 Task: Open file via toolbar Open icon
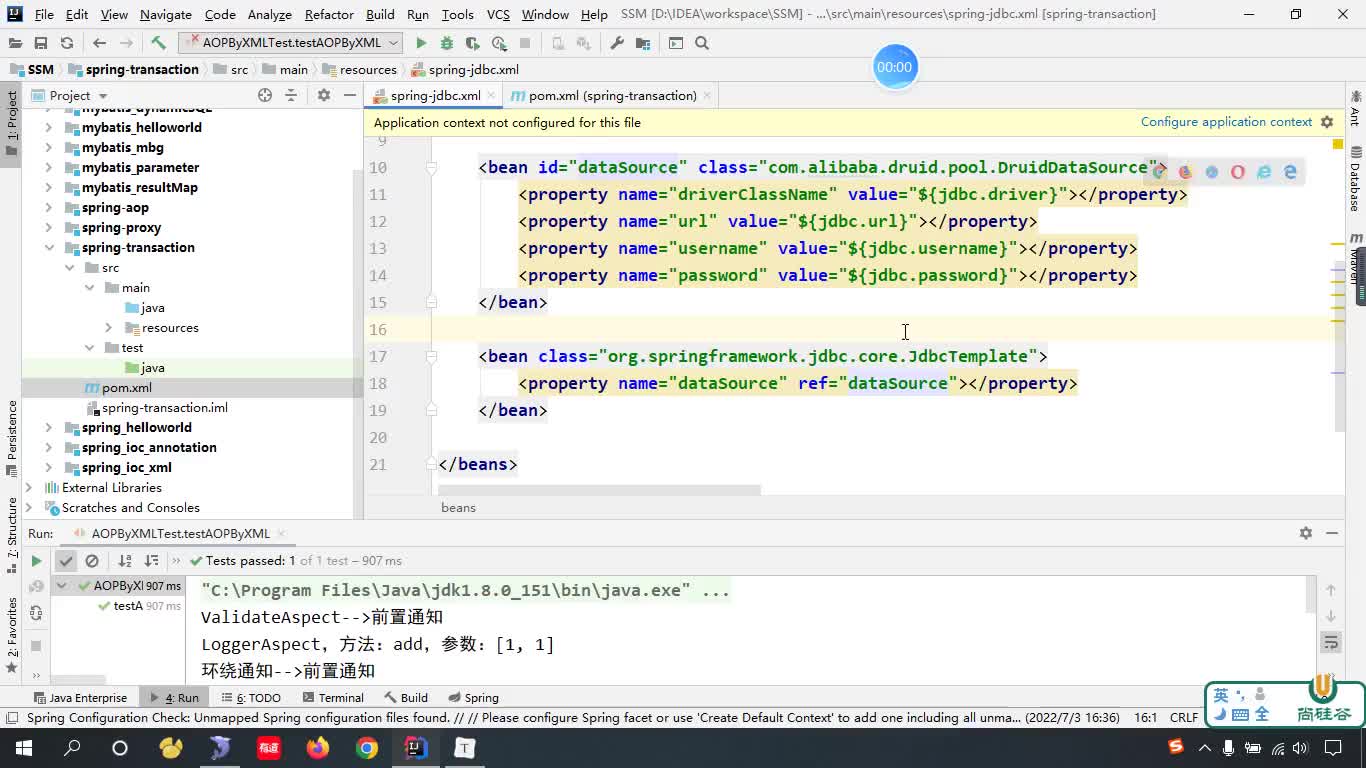(x=15, y=43)
